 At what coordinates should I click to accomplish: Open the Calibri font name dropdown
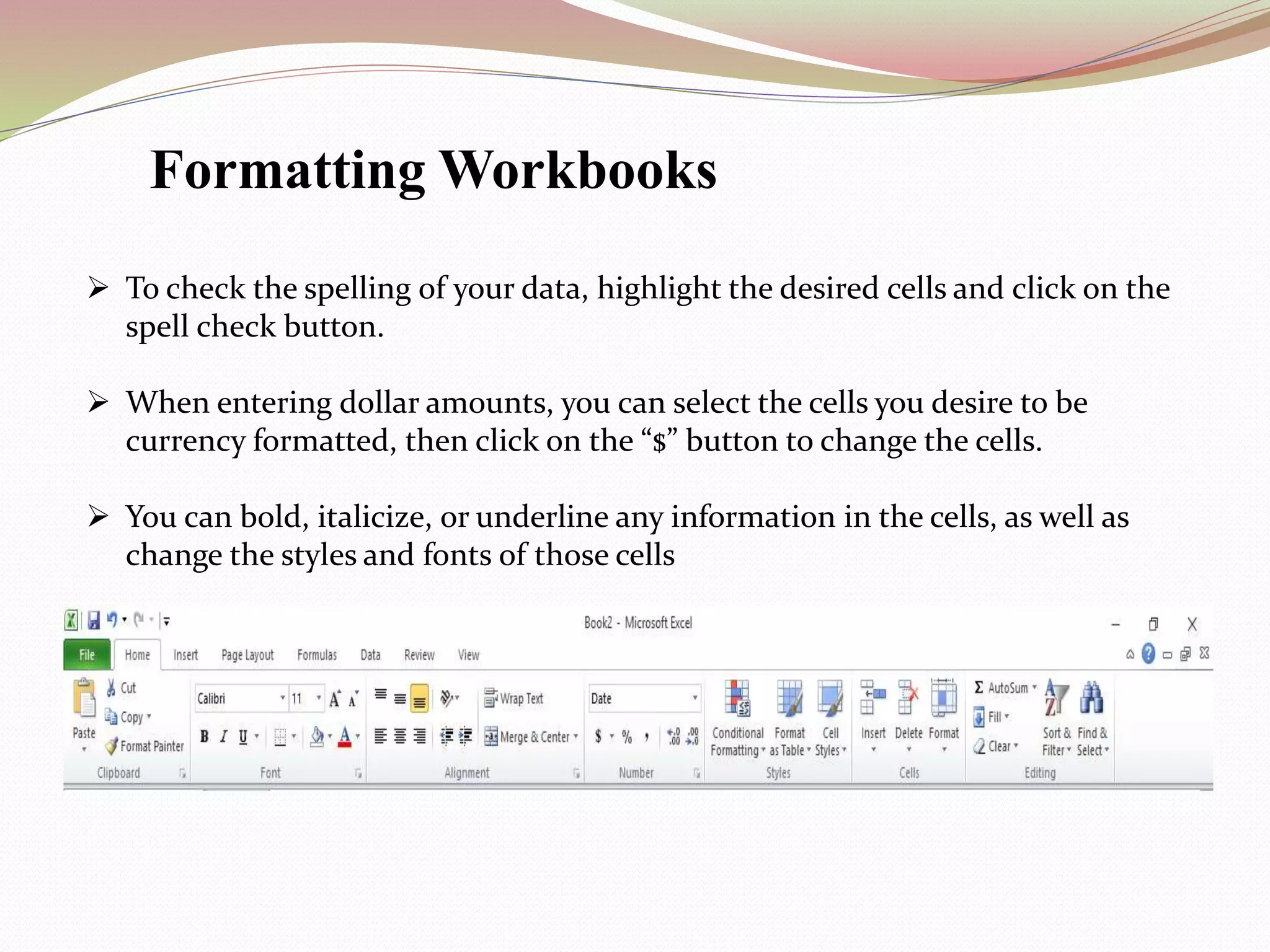click(282, 699)
